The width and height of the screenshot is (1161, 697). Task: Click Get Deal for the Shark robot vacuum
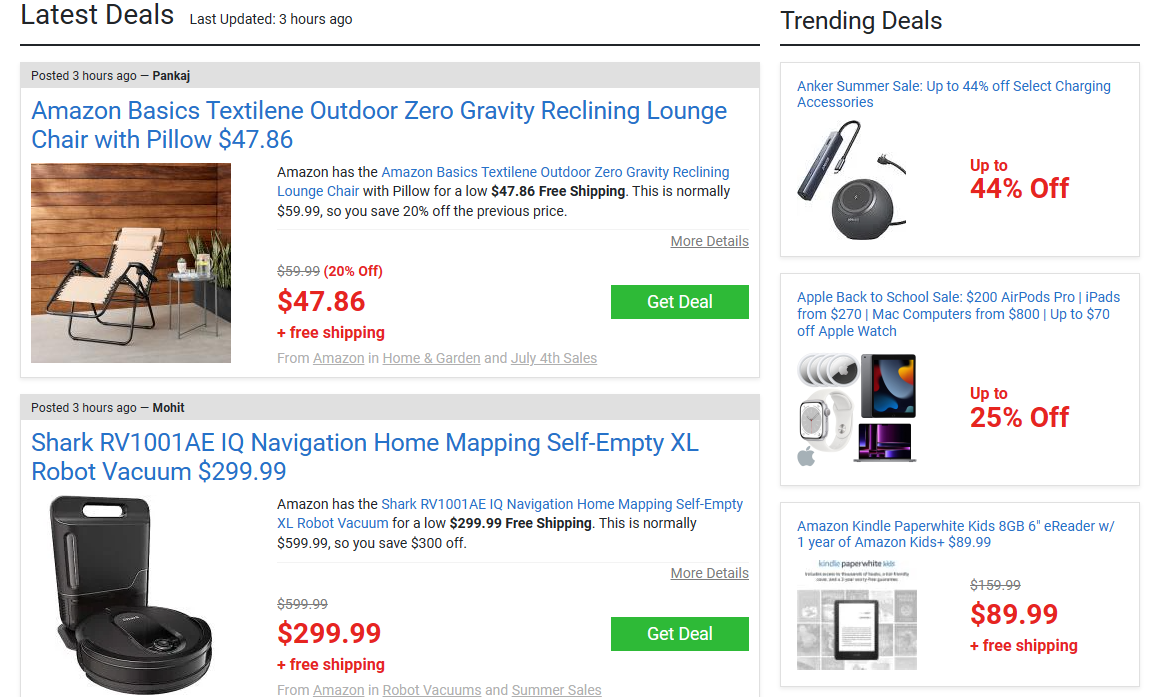click(680, 634)
